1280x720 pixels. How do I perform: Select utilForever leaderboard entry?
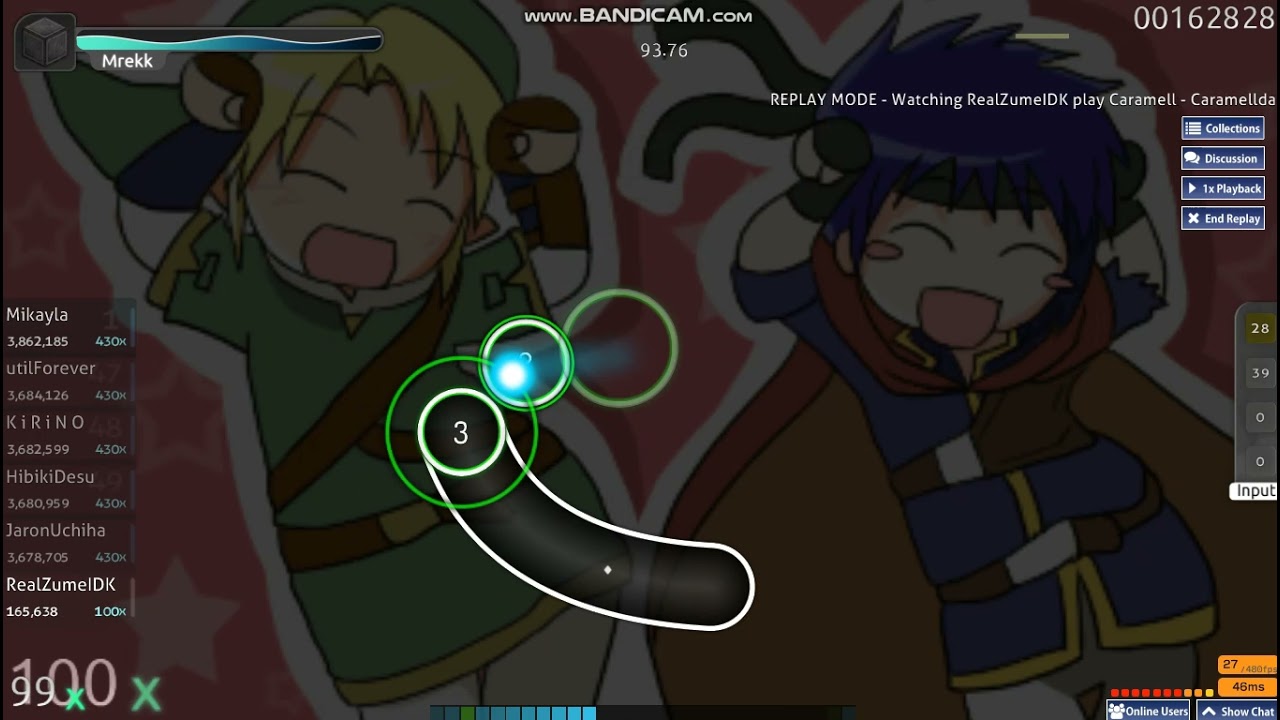coord(67,381)
